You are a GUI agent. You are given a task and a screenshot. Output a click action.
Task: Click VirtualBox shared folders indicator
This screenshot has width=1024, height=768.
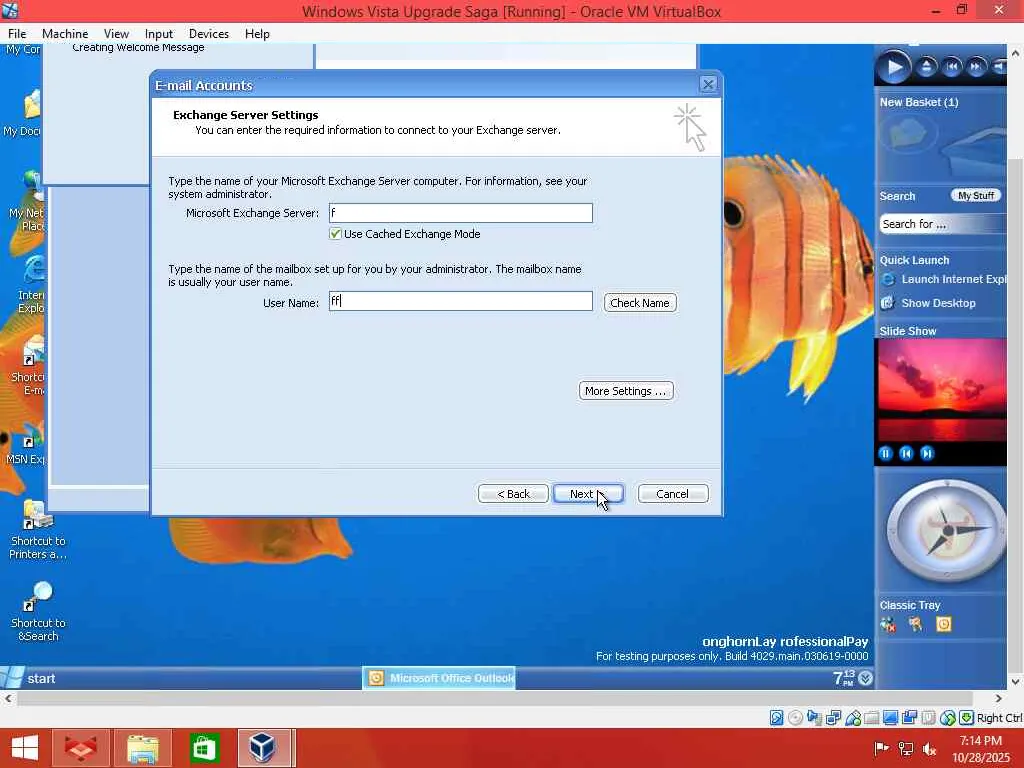(x=871, y=718)
